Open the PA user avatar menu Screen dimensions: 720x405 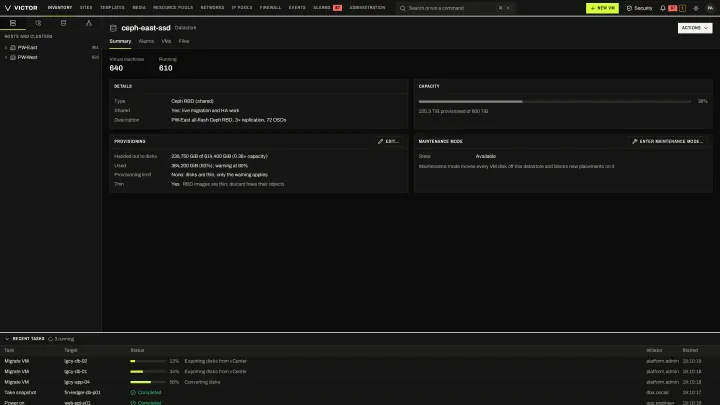click(710, 8)
